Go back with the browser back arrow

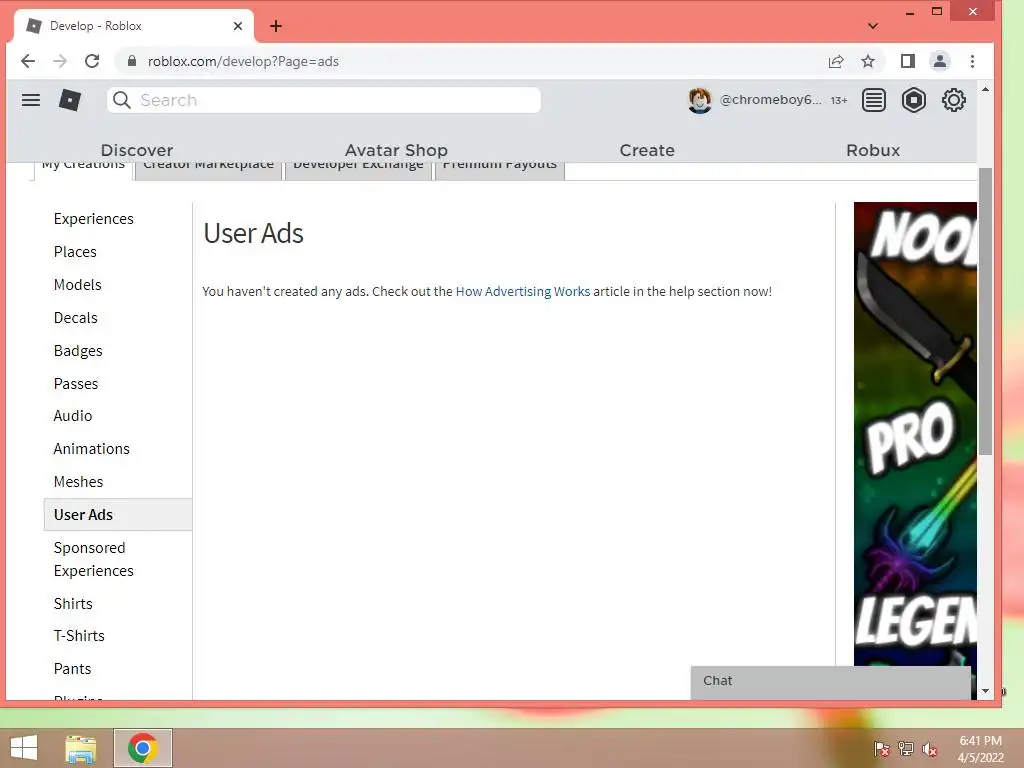(28, 61)
